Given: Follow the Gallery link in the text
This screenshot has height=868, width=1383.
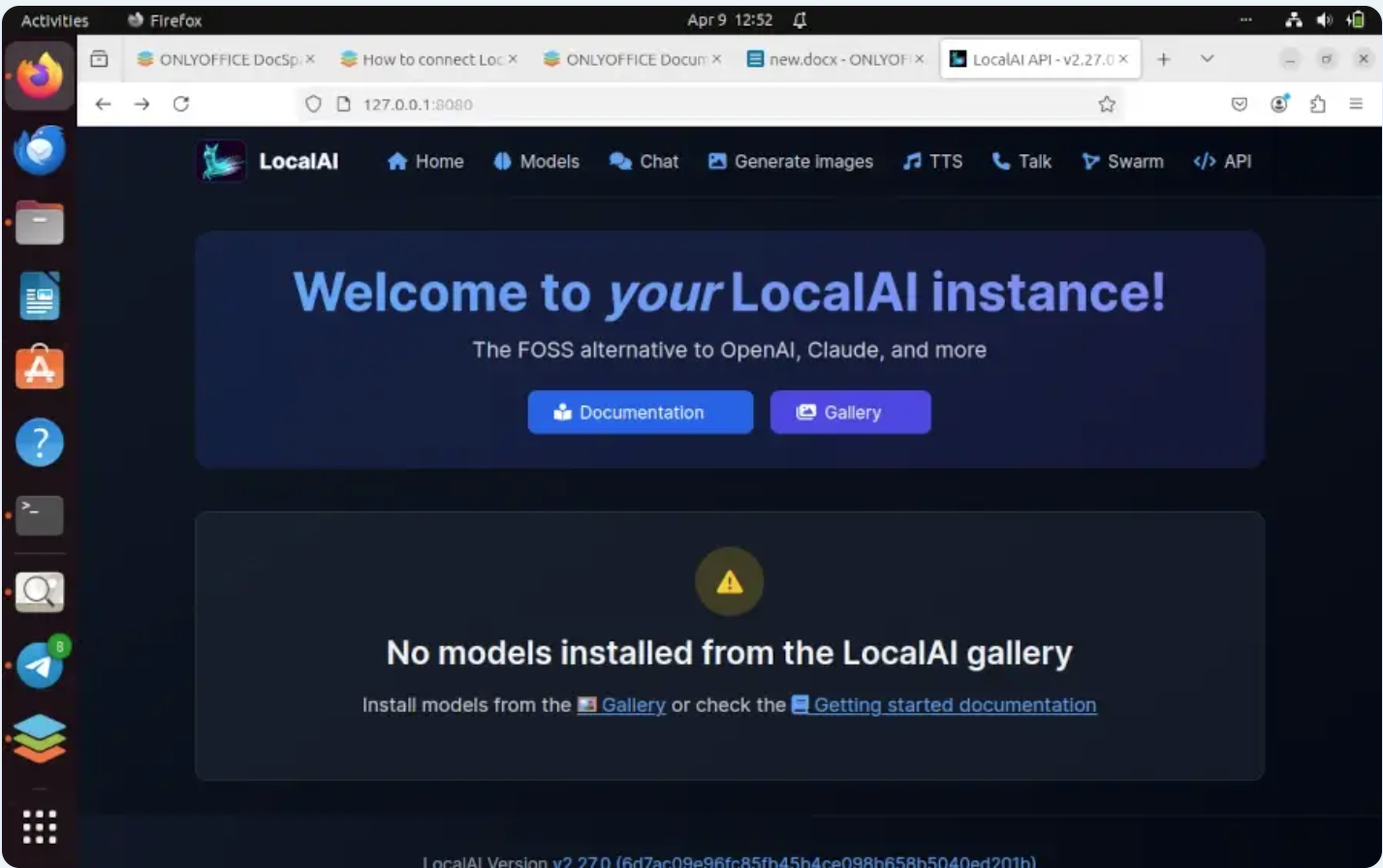Looking at the screenshot, I should pyautogui.click(x=621, y=705).
